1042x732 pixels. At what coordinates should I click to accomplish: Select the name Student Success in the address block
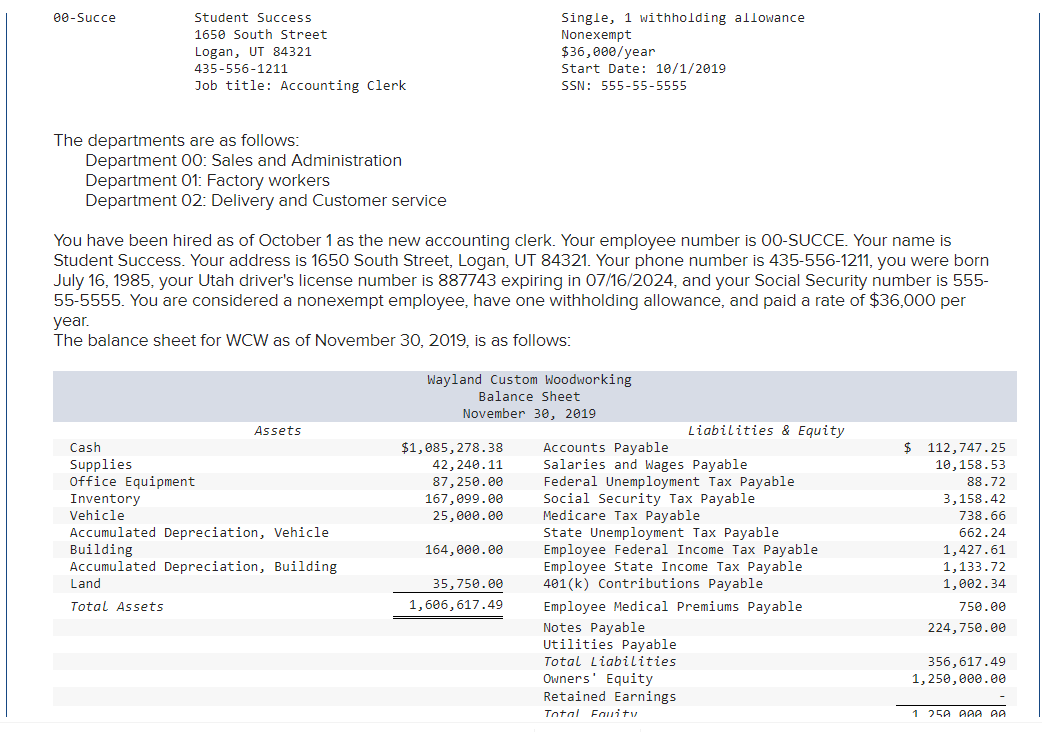point(253,18)
